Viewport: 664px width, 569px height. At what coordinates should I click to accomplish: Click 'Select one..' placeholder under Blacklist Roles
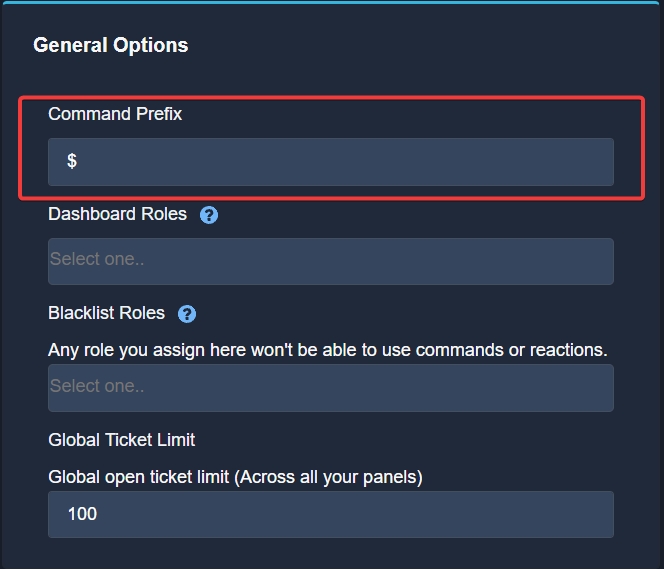click(x=97, y=386)
